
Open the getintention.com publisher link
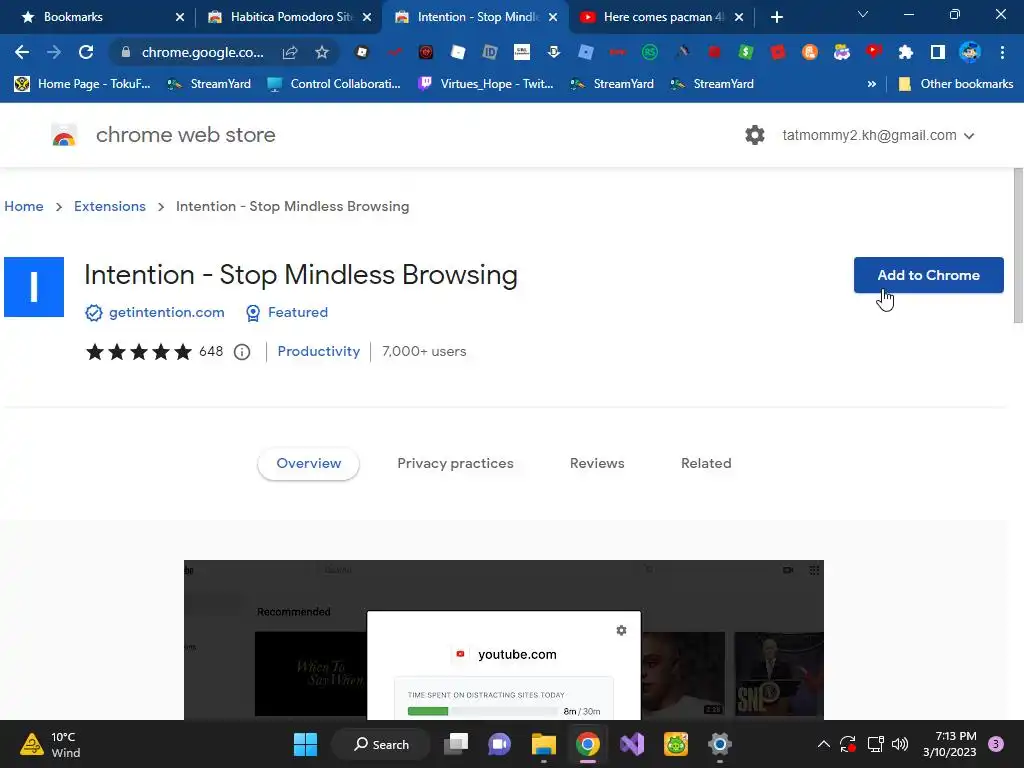click(x=167, y=312)
